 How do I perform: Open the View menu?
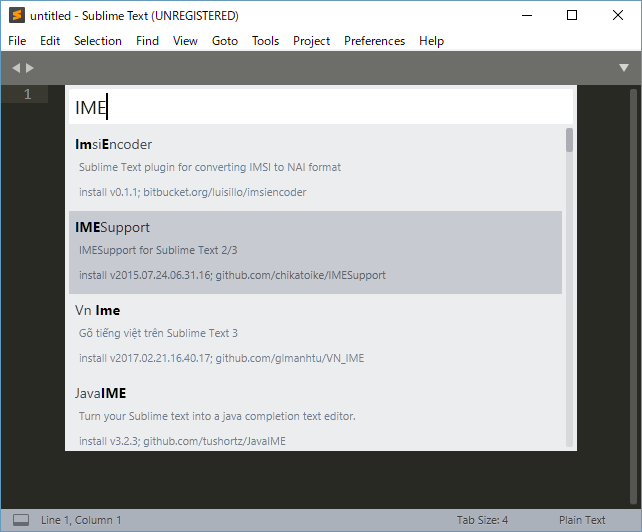(185, 41)
